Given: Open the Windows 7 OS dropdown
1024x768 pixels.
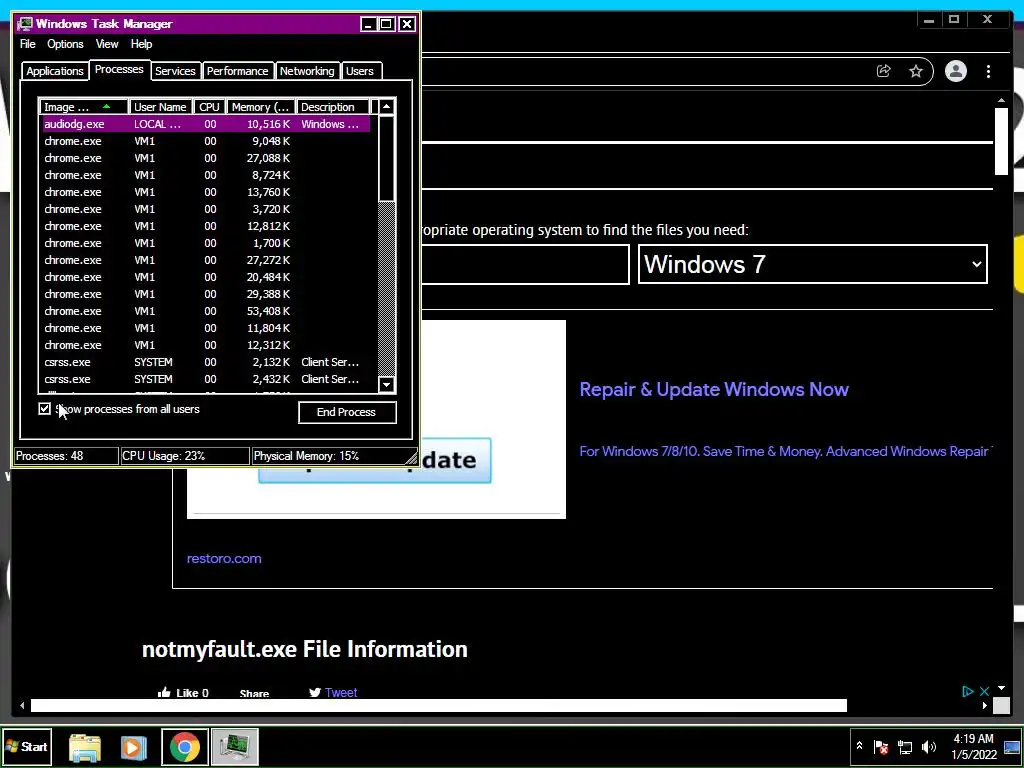Looking at the screenshot, I should (812, 264).
